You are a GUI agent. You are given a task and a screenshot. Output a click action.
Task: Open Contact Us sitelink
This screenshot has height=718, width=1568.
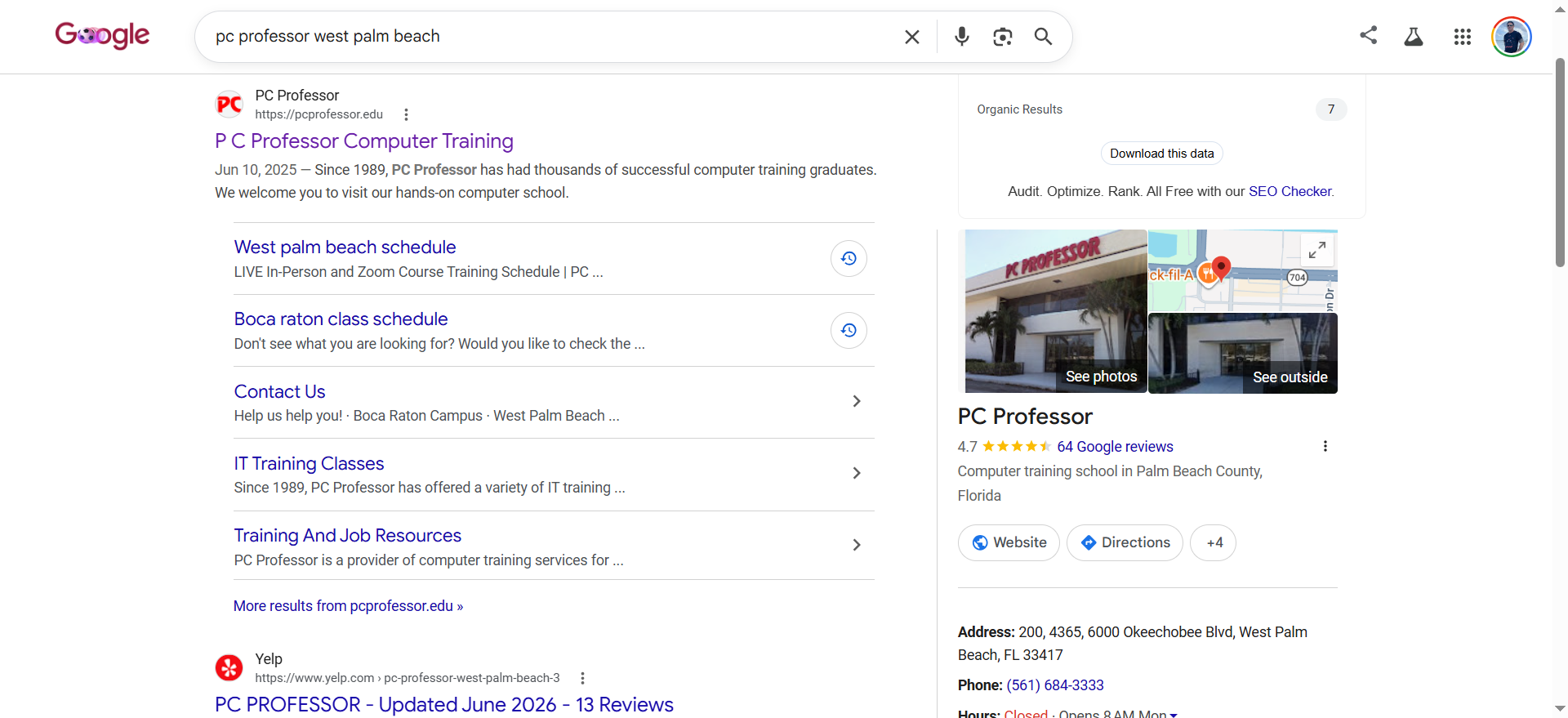tap(279, 392)
